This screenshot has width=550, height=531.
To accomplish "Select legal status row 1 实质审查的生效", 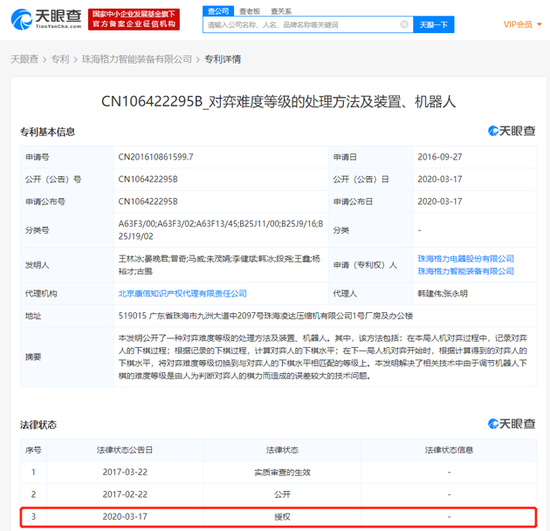I will (x=279, y=472).
